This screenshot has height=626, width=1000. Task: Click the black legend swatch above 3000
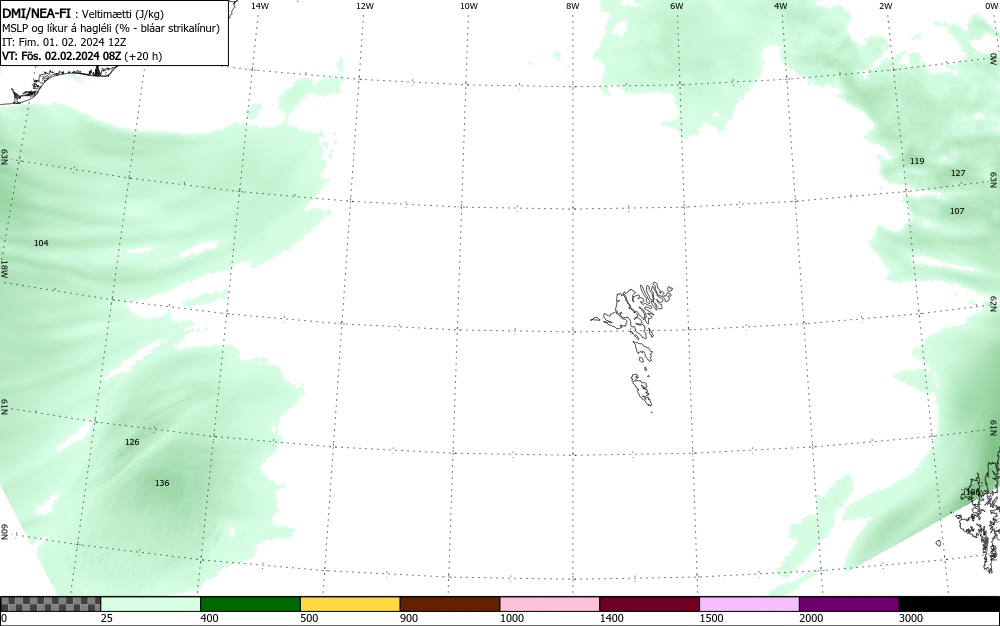point(949,604)
